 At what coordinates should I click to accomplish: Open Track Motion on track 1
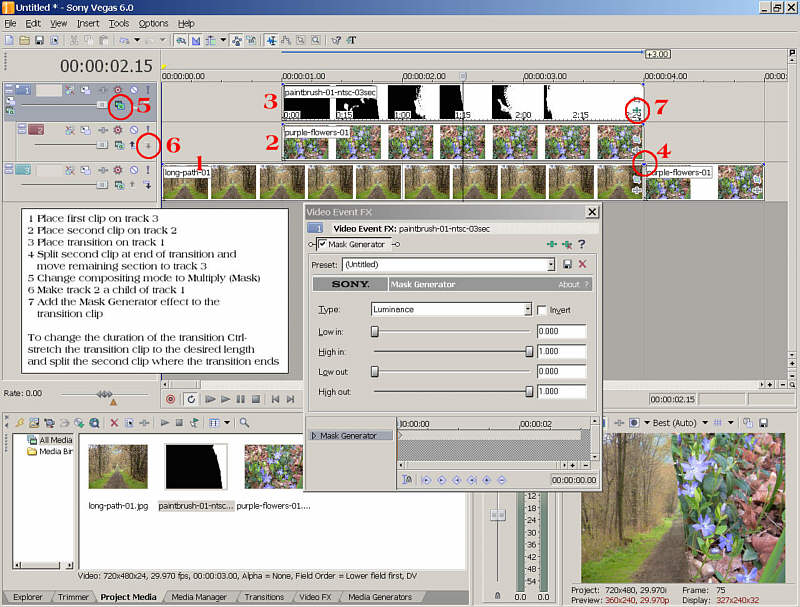(x=85, y=90)
